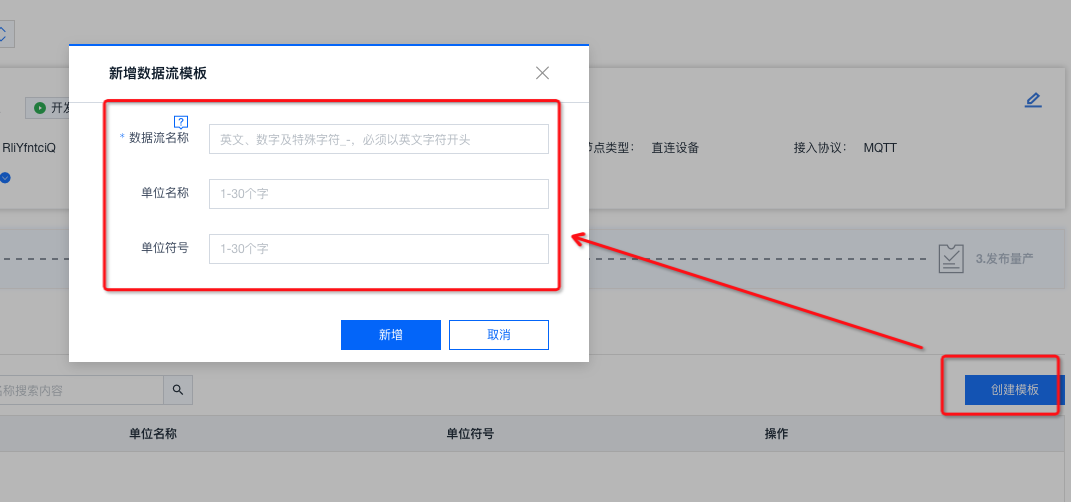1071x502 pixels.
Task: Select the 3.发布量产 step label
Action: click(1004, 258)
